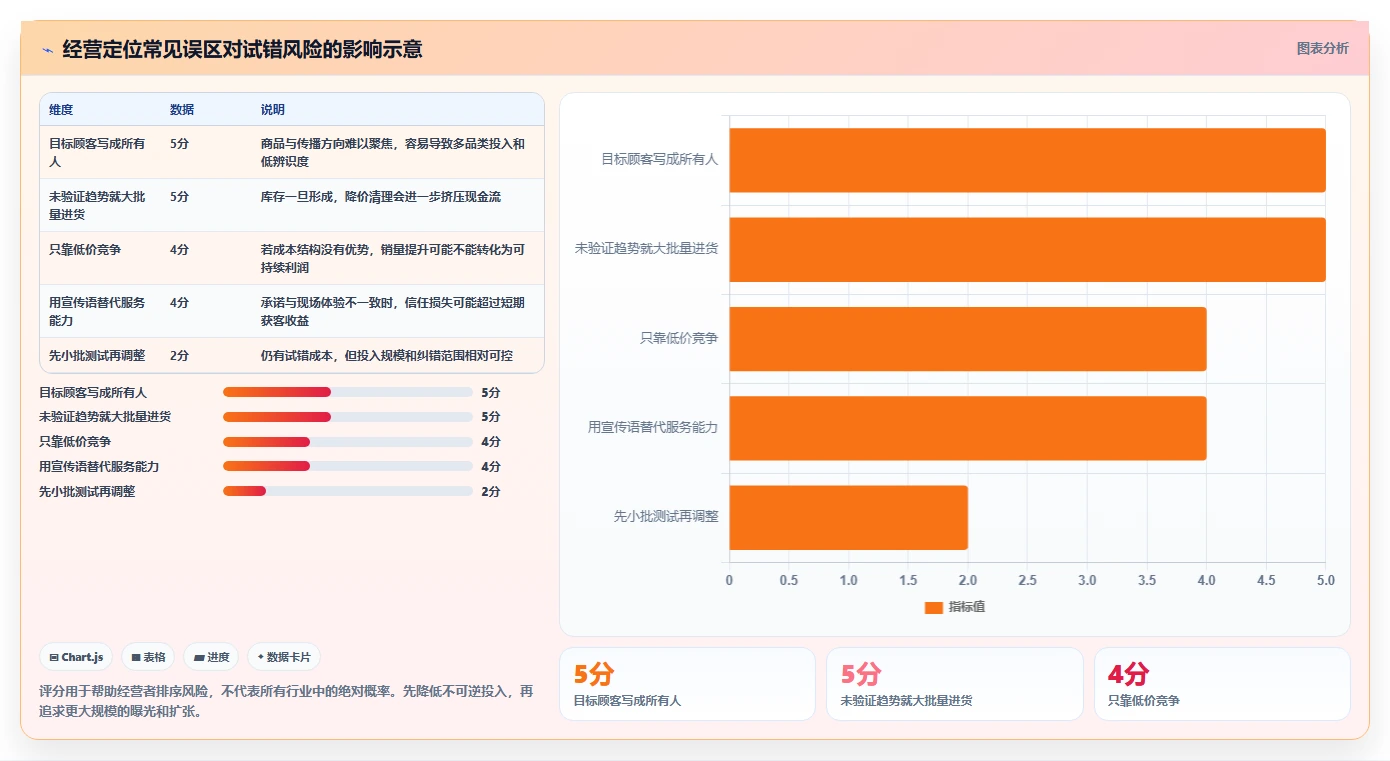Click the 用宣传语替代服务能力 progress bar

tap(348, 466)
